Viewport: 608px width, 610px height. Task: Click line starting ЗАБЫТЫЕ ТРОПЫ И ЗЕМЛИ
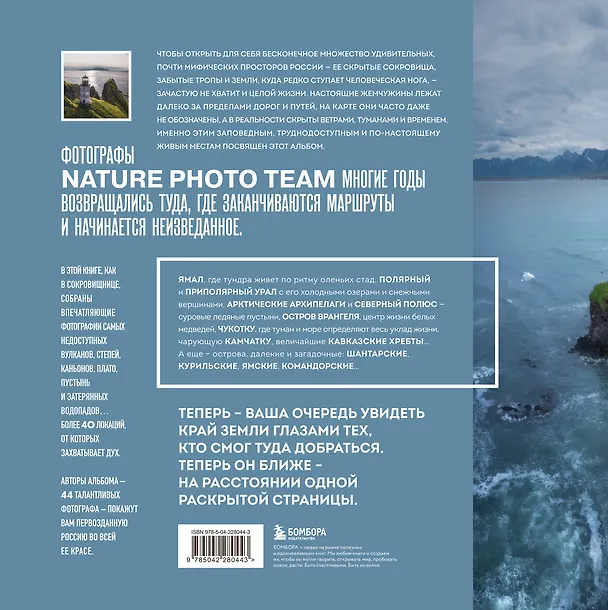click(x=297, y=80)
